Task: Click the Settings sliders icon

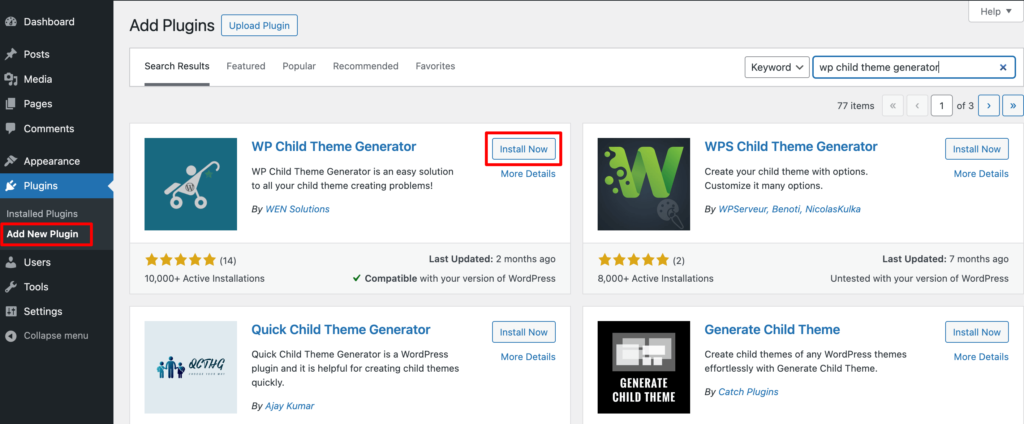Action: tap(10, 312)
